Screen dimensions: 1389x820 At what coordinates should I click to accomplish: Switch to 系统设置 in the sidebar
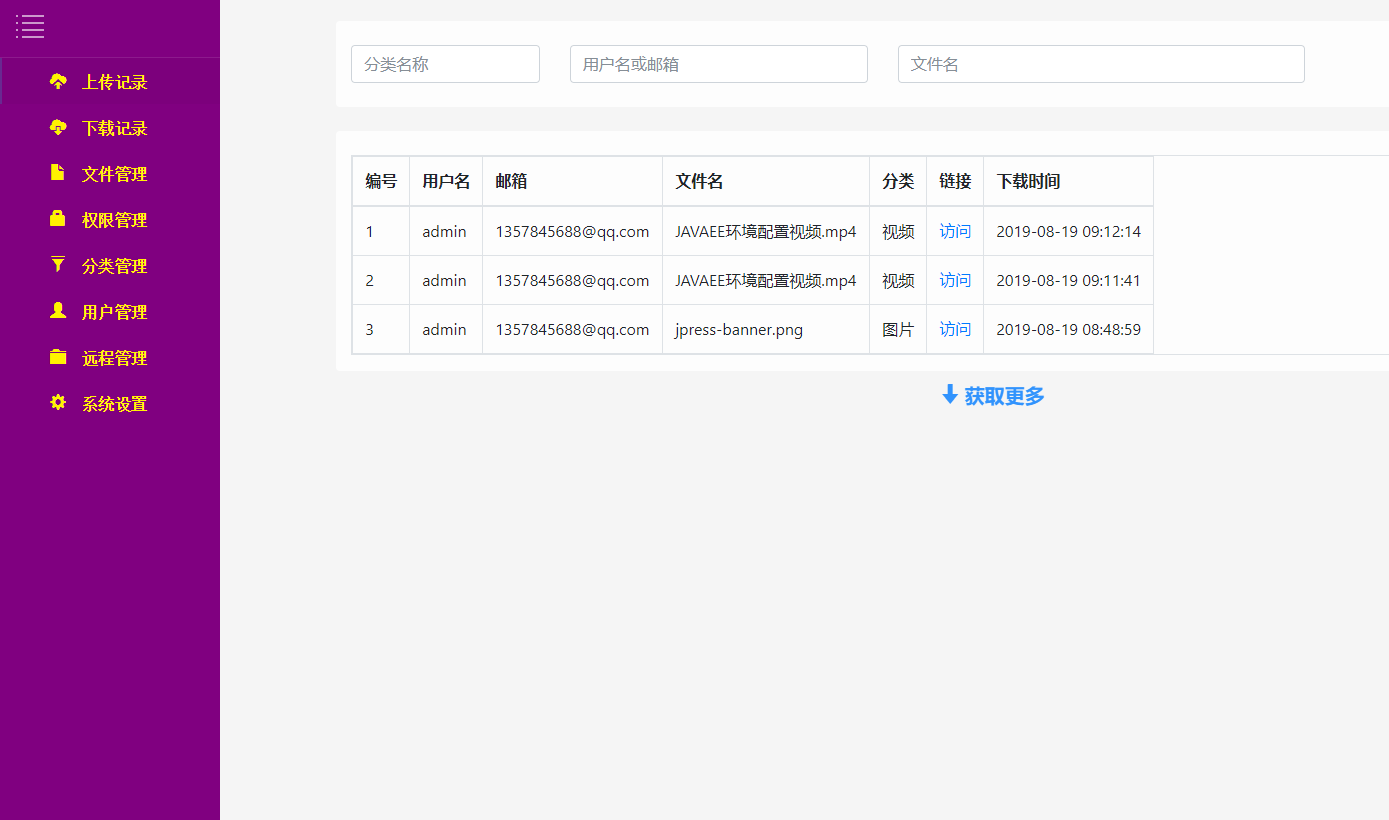pos(115,403)
